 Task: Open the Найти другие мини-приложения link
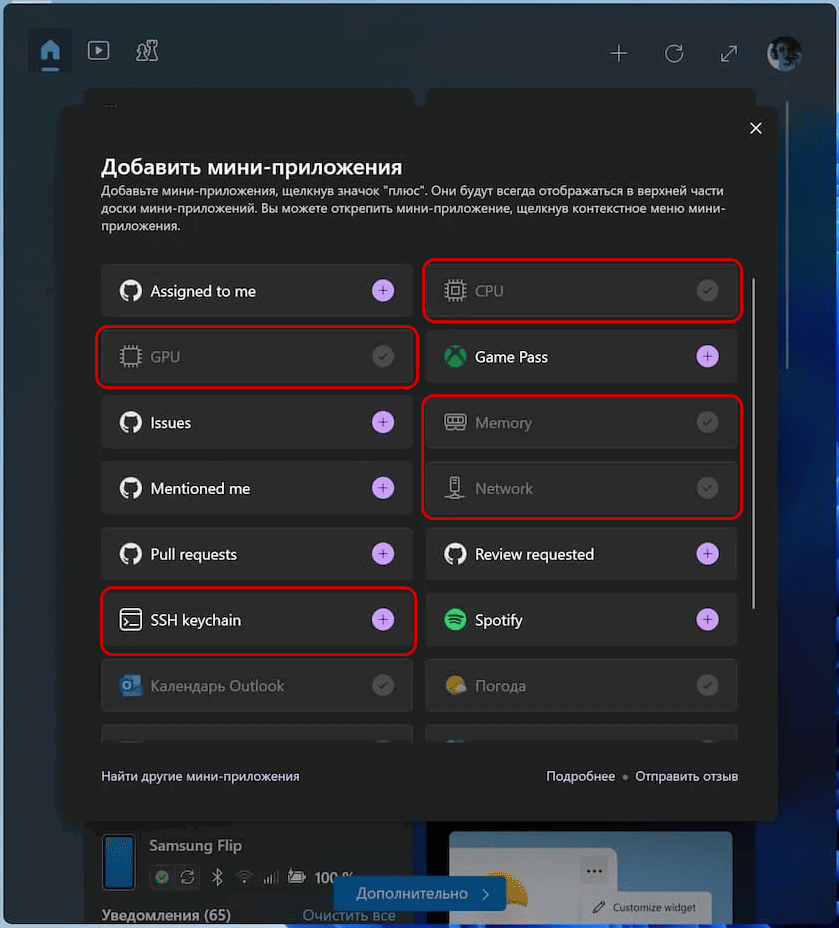pyautogui.click(x=200, y=776)
